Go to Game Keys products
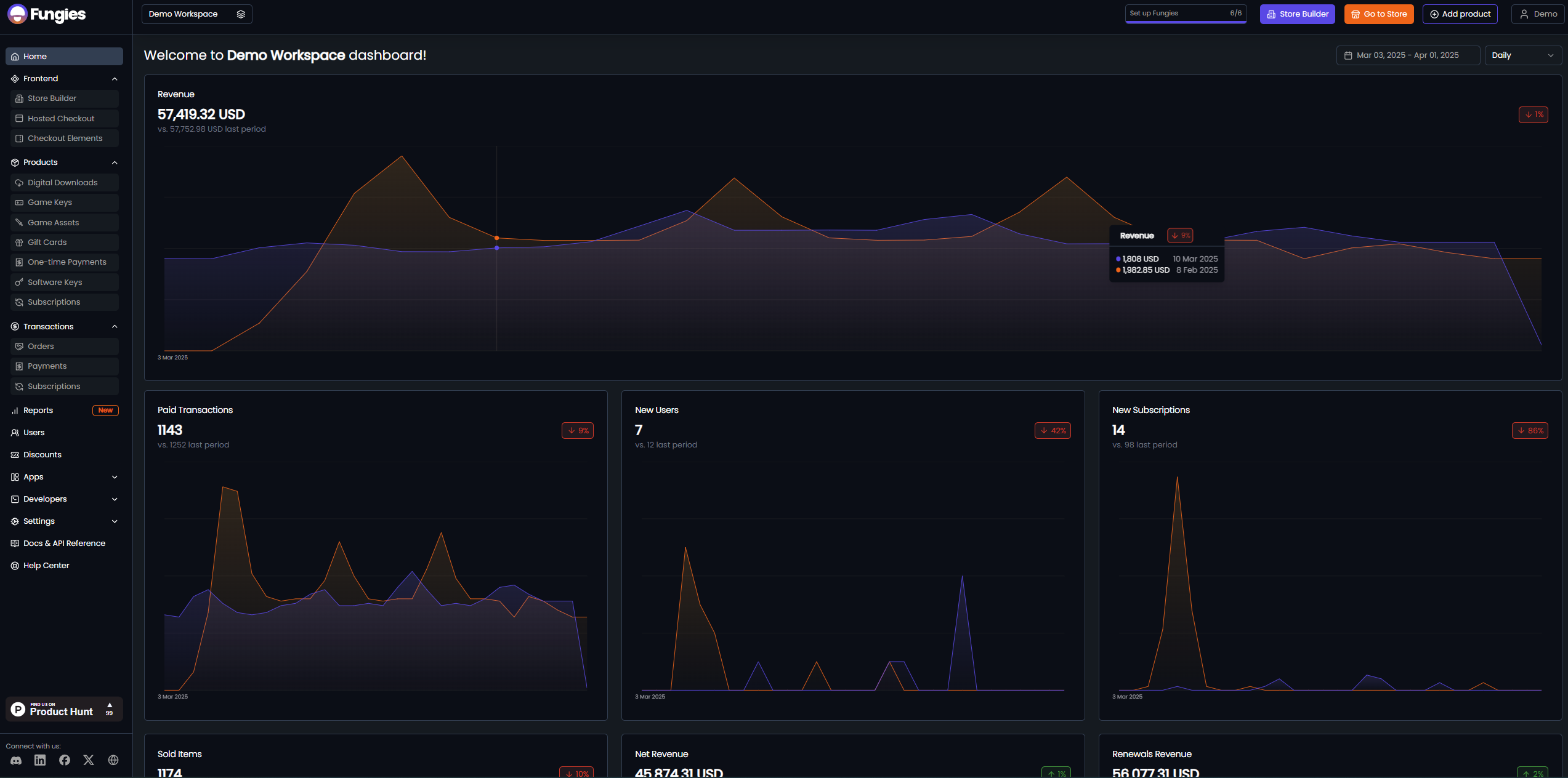This screenshot has height=778, width=1568. tap(65, 203)
